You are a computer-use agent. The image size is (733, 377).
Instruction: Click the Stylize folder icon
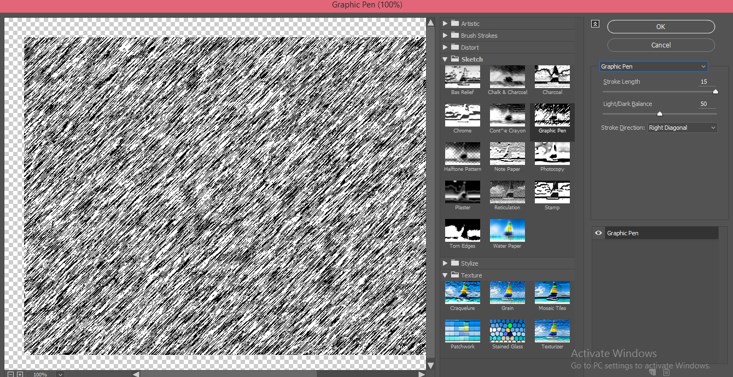click(x=454, y=263)
